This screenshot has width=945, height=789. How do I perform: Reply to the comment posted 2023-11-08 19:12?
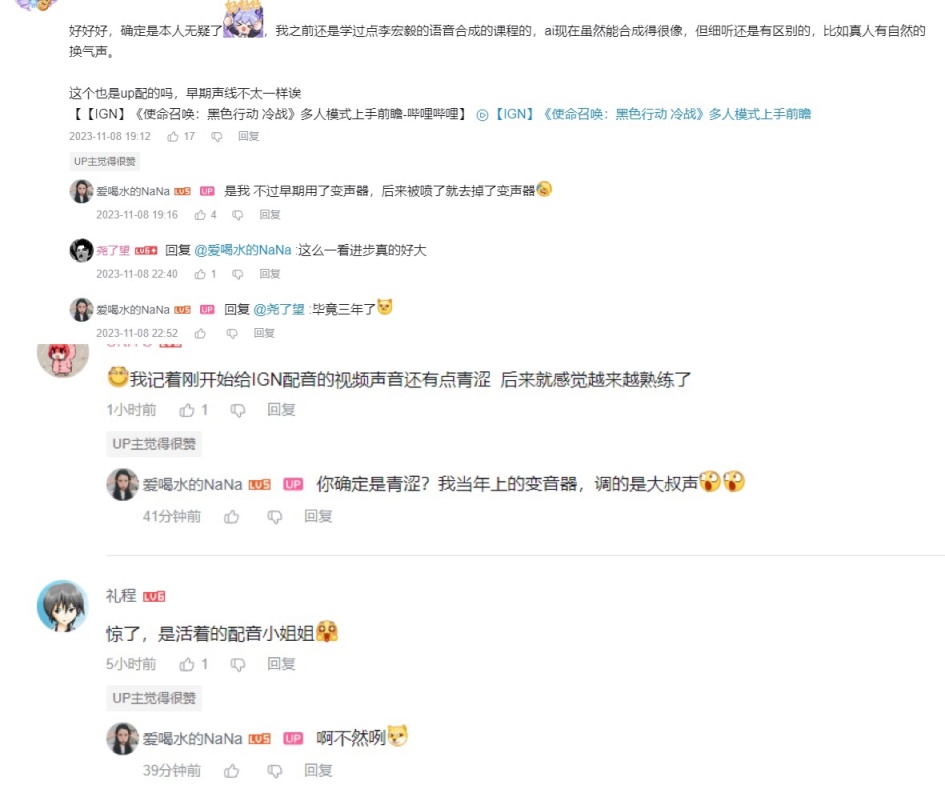coord(248,137)
